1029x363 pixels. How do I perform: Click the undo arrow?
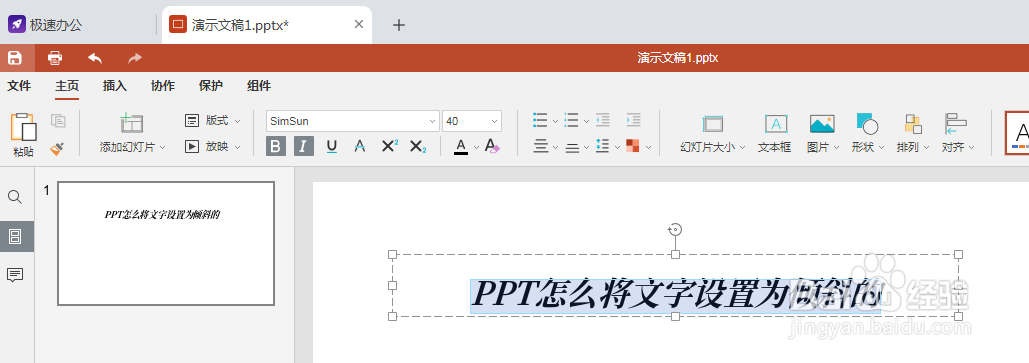[x=95, y=58]
